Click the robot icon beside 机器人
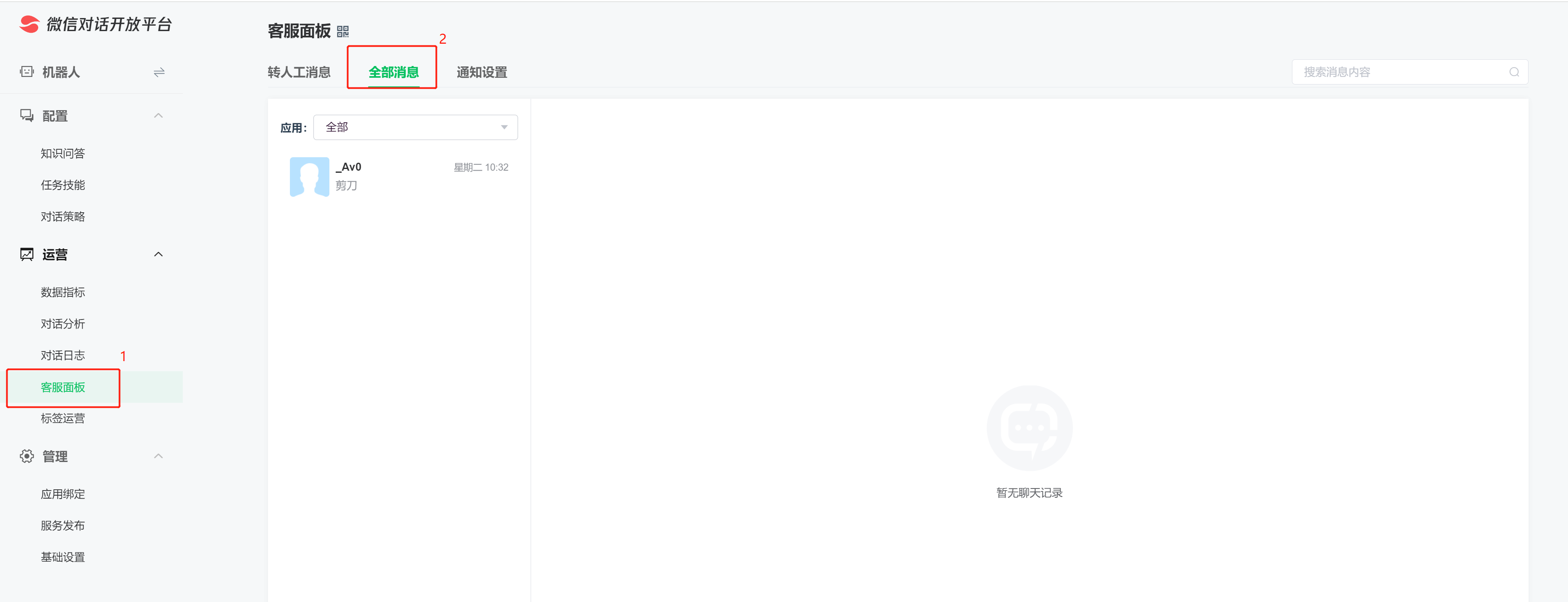 tap(27, 72)
